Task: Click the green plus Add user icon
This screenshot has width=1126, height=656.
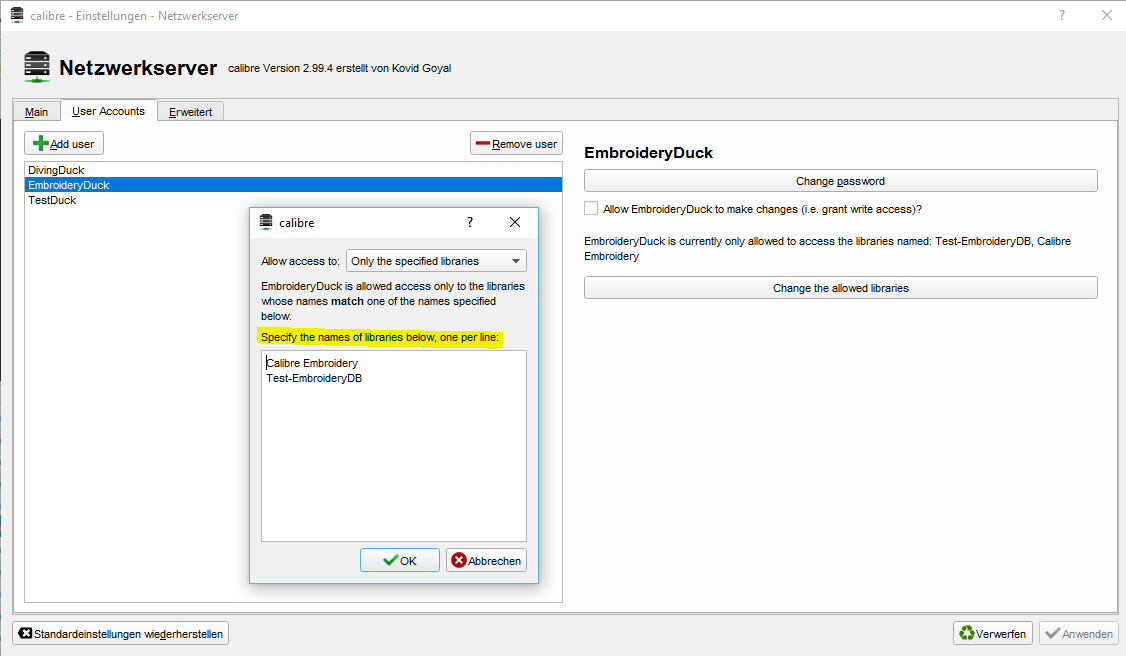Action: tap(41, 144)
